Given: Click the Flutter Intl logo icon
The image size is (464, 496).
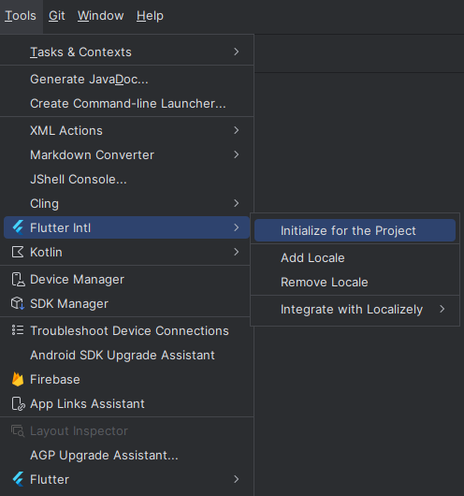Looking at the screenshot, I should [18, 228].
